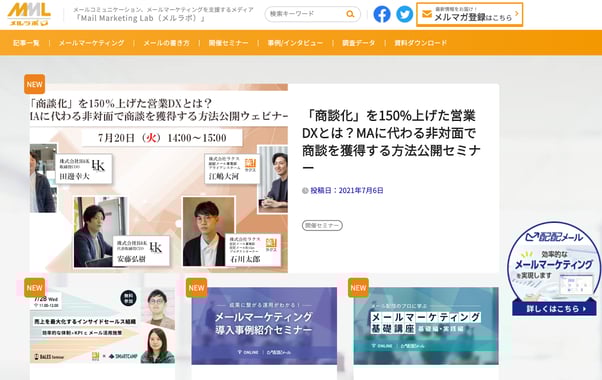Open the 記事一覧 menu item
This screenshot has height=380, width=602.
click(26, 43)
